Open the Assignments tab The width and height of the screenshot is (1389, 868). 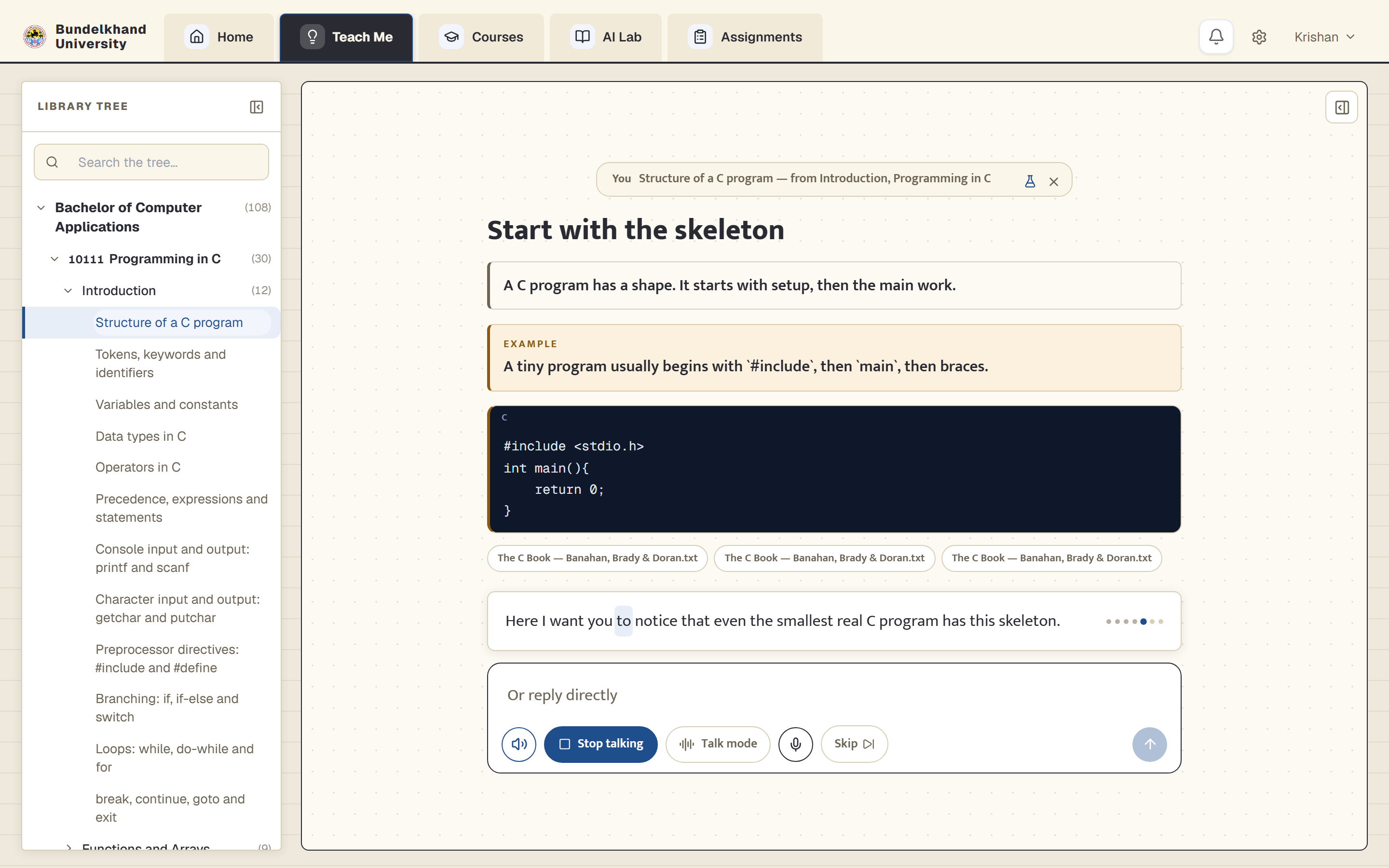point(745,37)
